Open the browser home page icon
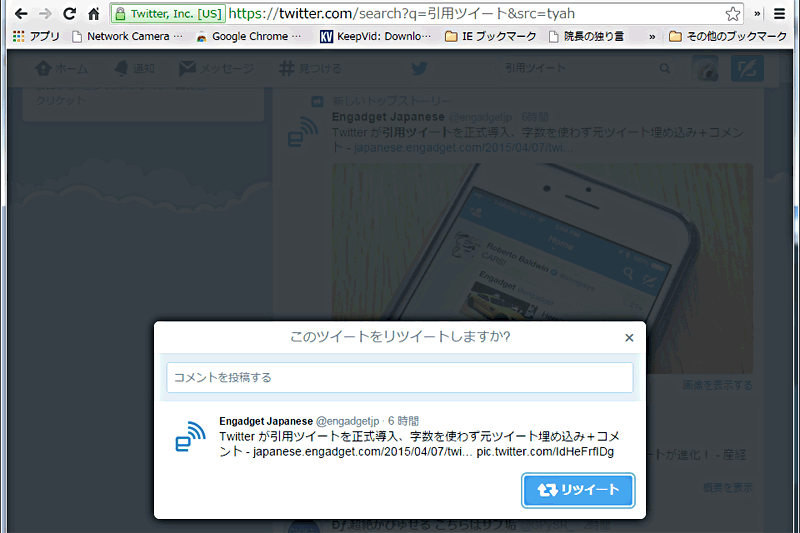 point(93,14)
